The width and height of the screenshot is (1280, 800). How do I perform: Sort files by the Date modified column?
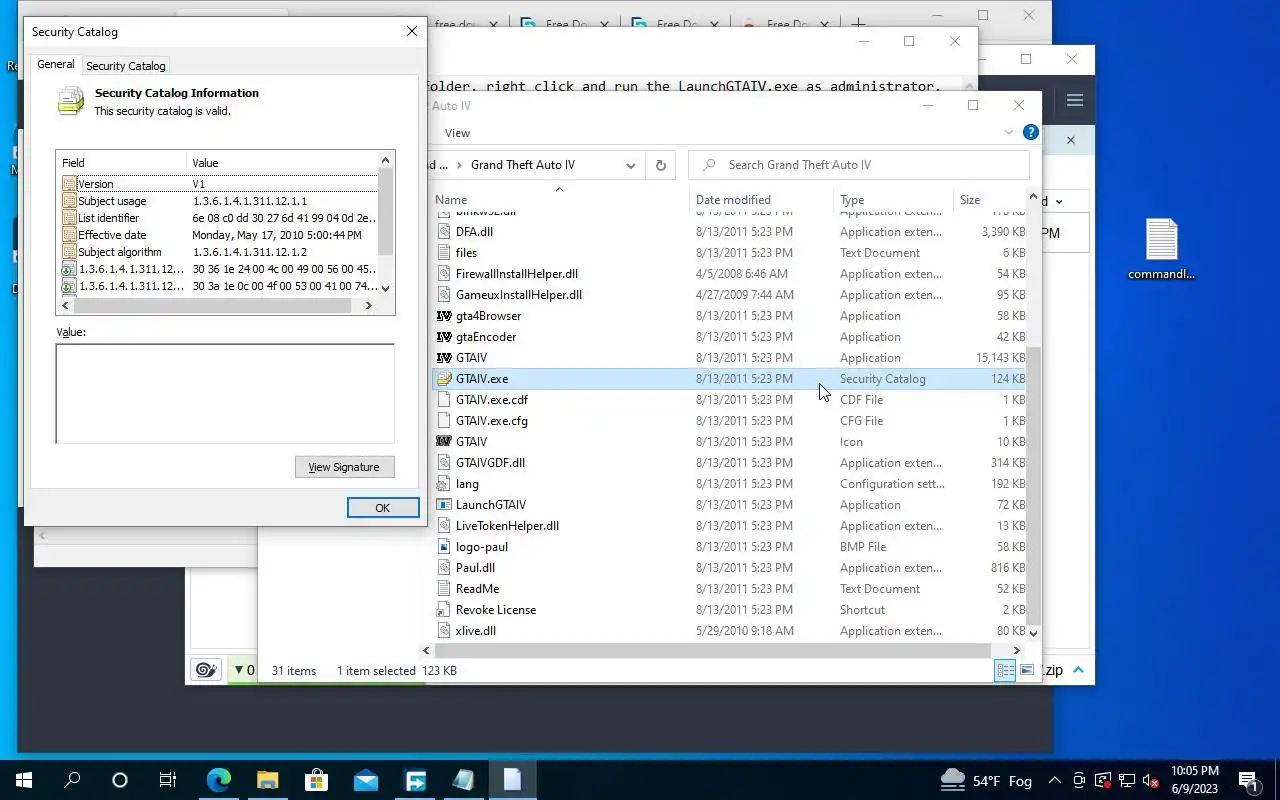[762, 200]
